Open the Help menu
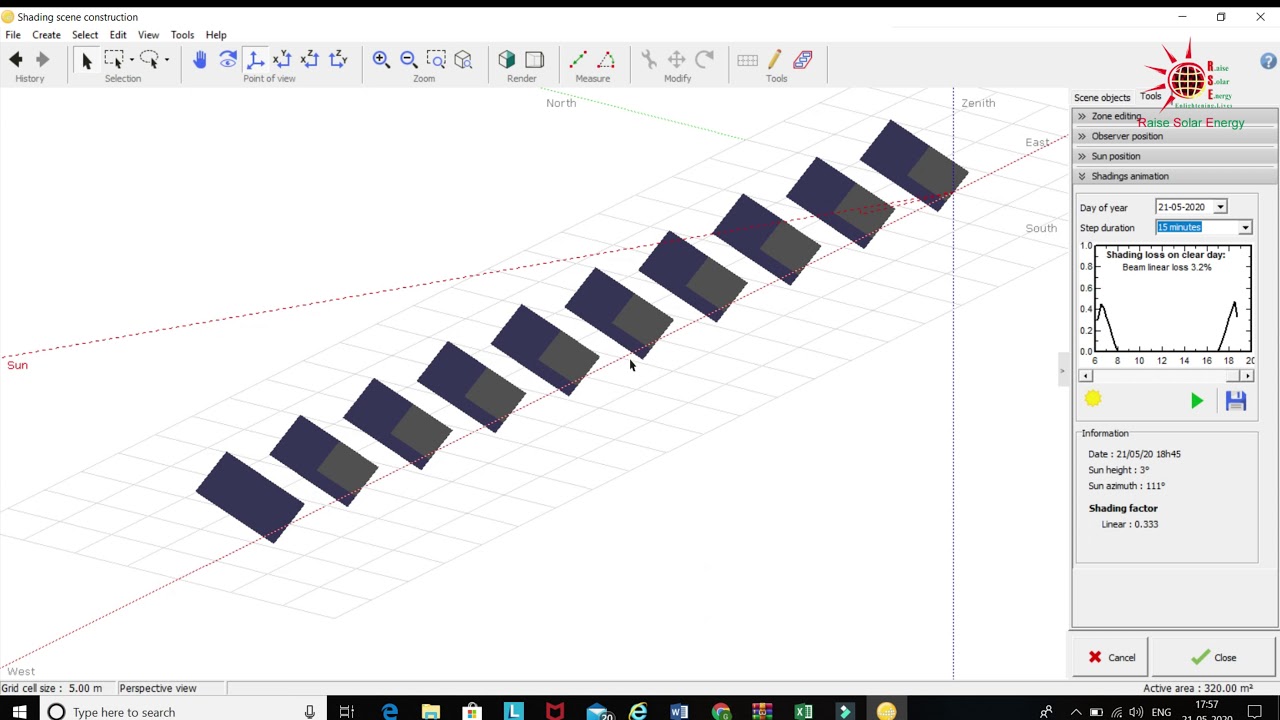The width and height of the screenshot is (1280, 720). [x=216, y=35]
